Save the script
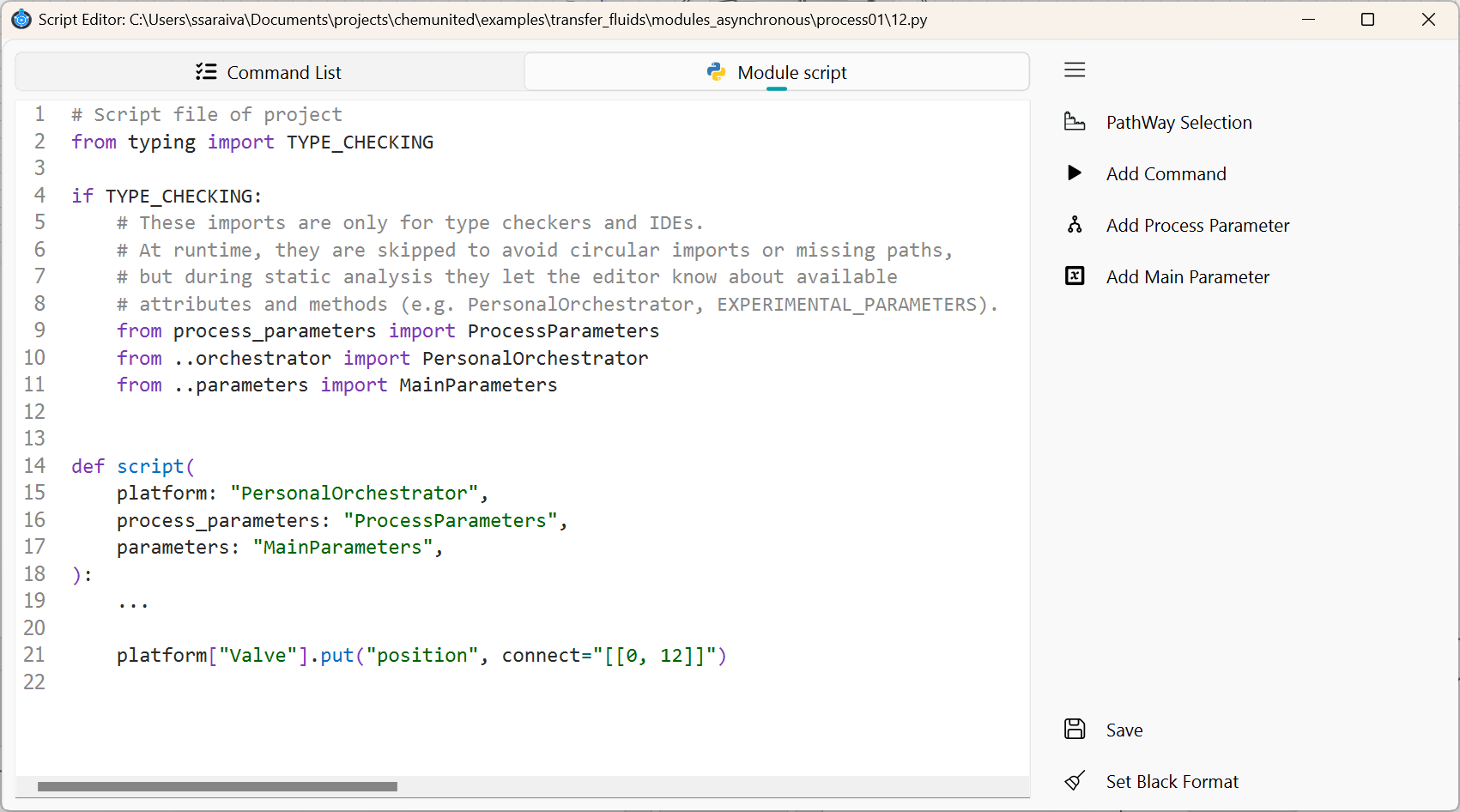This screenshot has height=812, width=1460. coord(1124,730)
